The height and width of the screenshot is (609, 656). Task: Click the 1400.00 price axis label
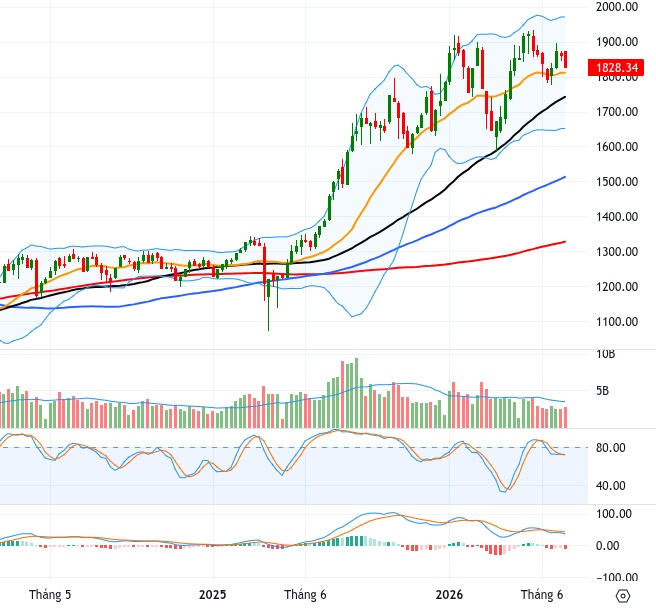pos(617,217)
